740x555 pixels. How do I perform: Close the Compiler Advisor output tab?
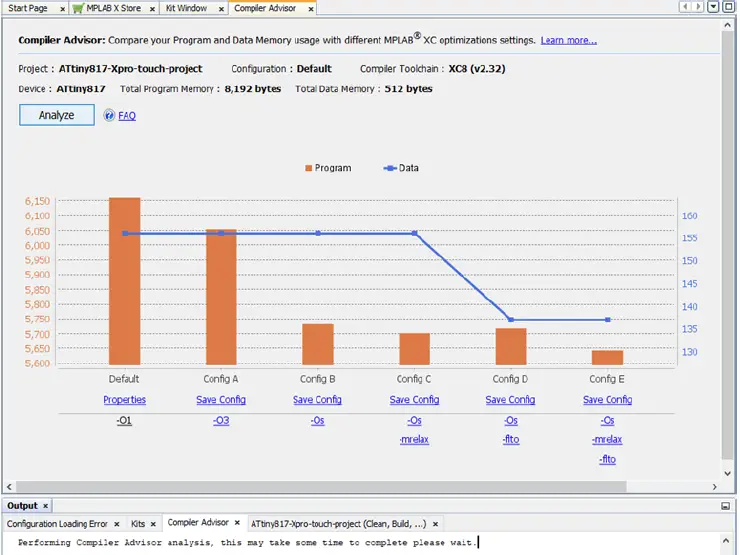click(237, 522)
